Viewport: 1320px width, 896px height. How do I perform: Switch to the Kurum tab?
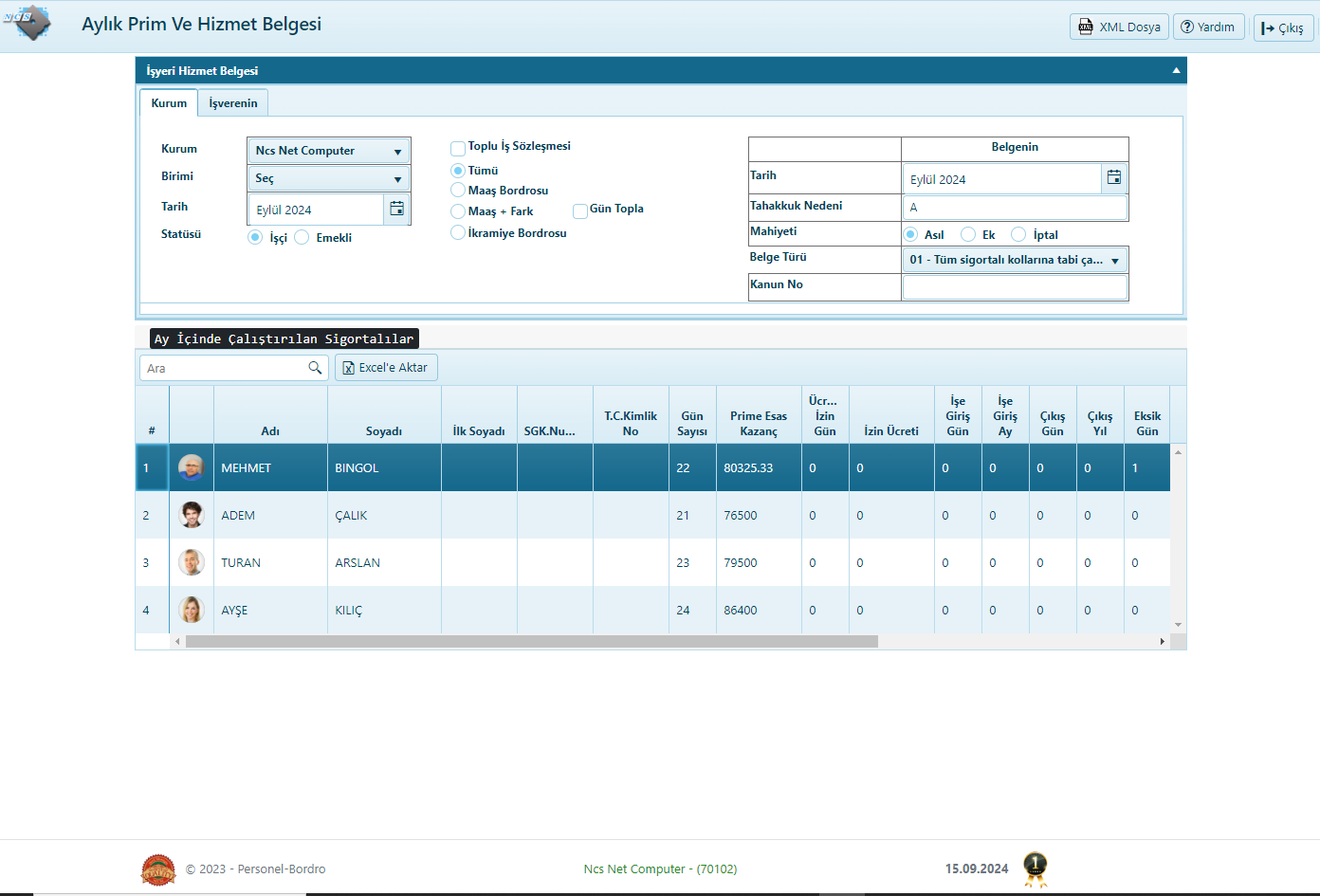[169, 102]
